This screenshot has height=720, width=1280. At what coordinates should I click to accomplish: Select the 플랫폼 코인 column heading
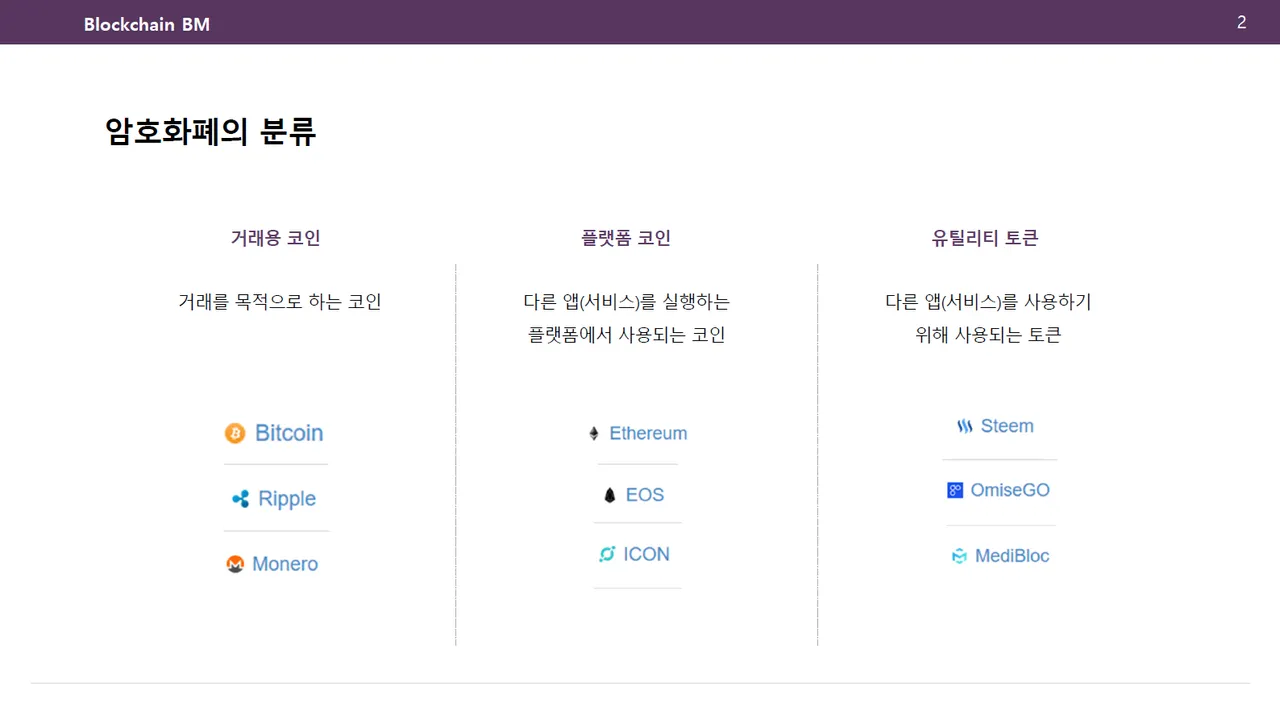(x=626, y=238)
